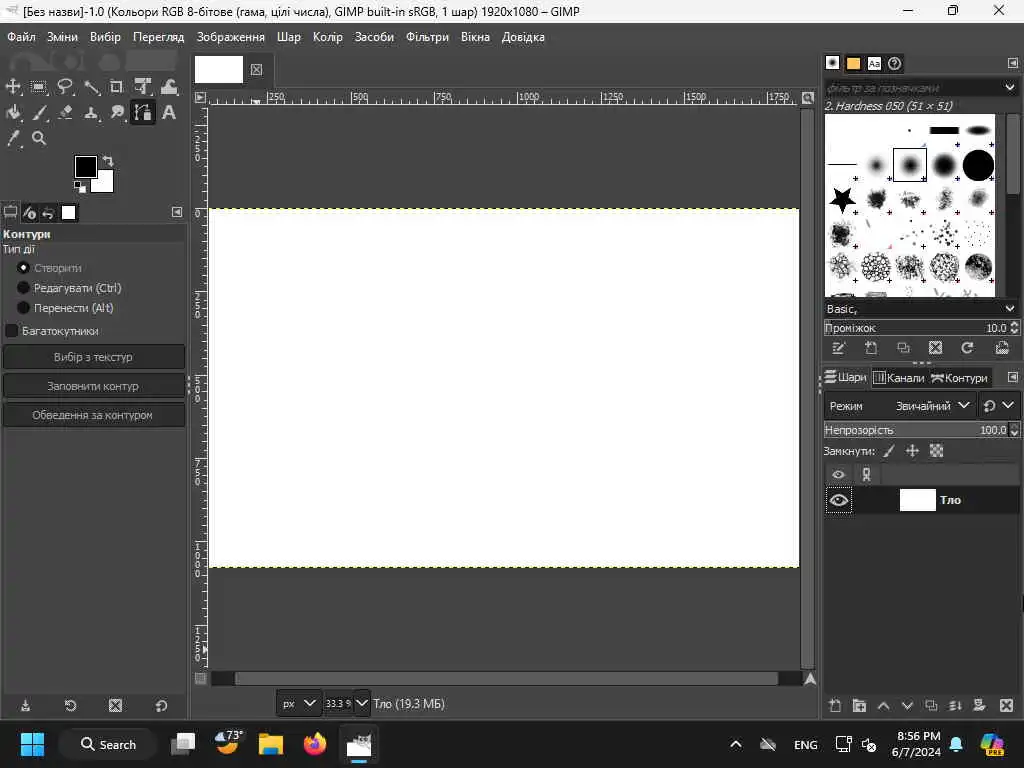Select the Paintbrush tool
The width and height of the screenshot is (1024, 768).
[39, 113]
